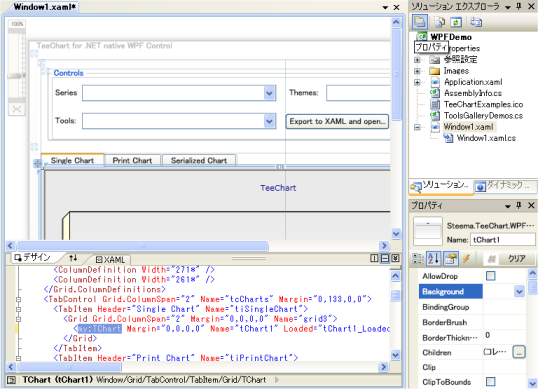Collapse the XAML pane with split icon

coord(396,258)
